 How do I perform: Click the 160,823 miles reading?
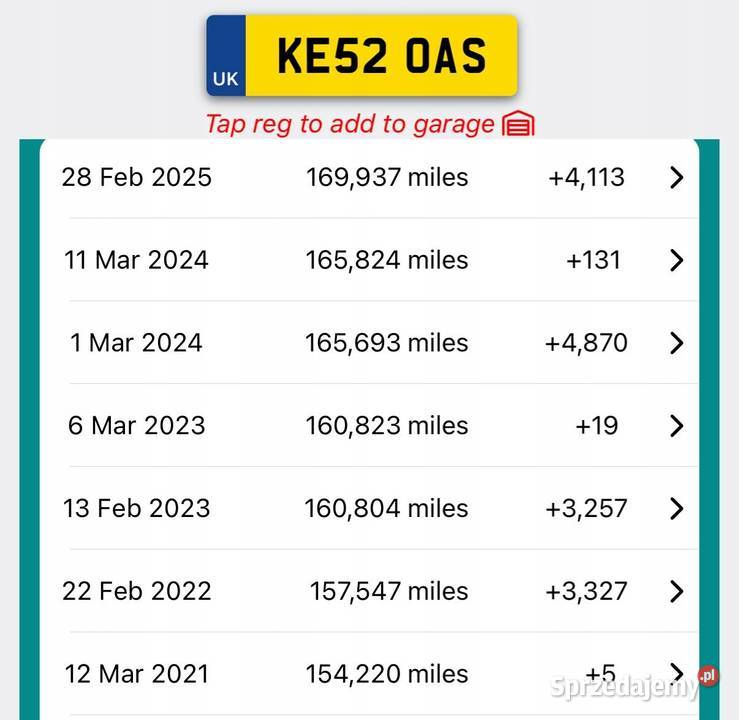[x=387, y=426]
